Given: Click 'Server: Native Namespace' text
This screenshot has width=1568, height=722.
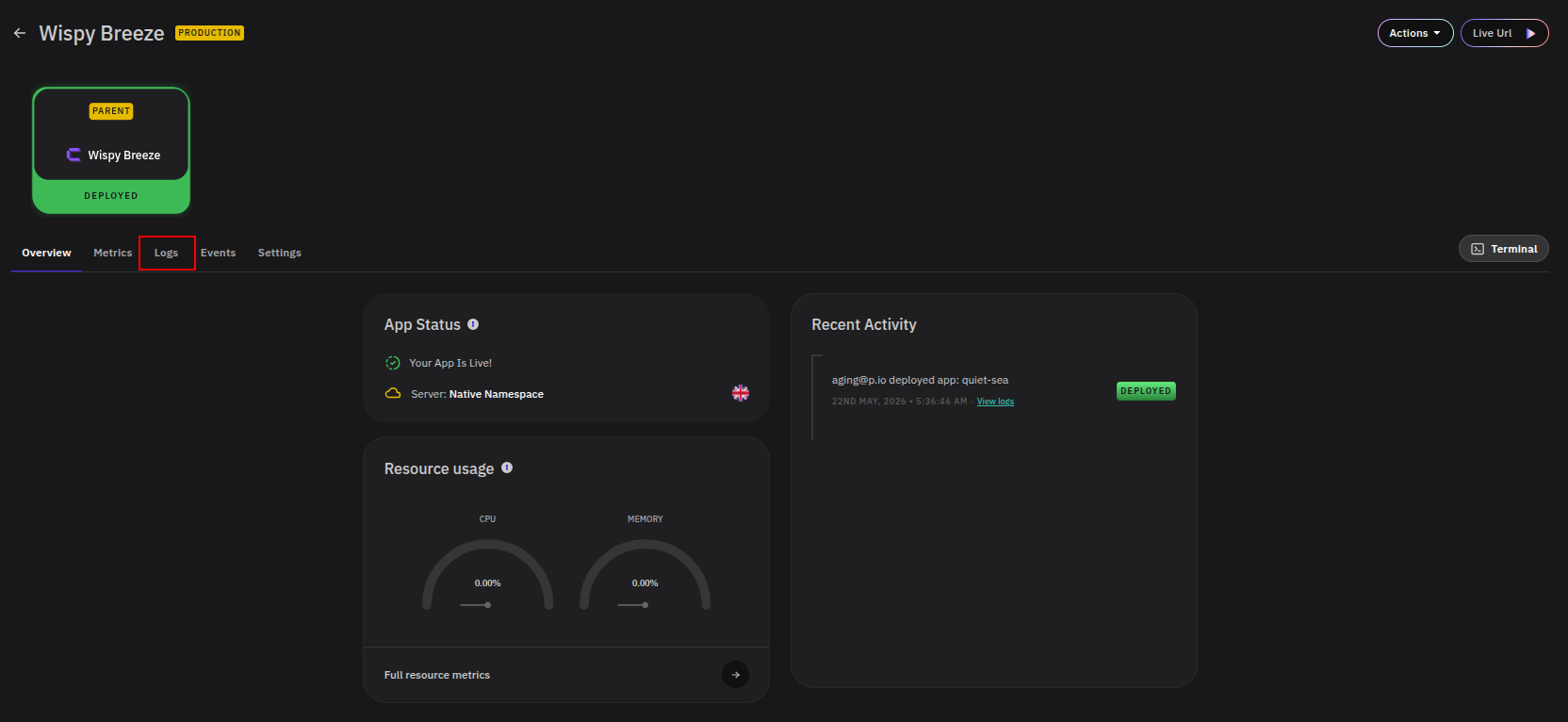Looking at the screenshot, I should click(477, 394).
